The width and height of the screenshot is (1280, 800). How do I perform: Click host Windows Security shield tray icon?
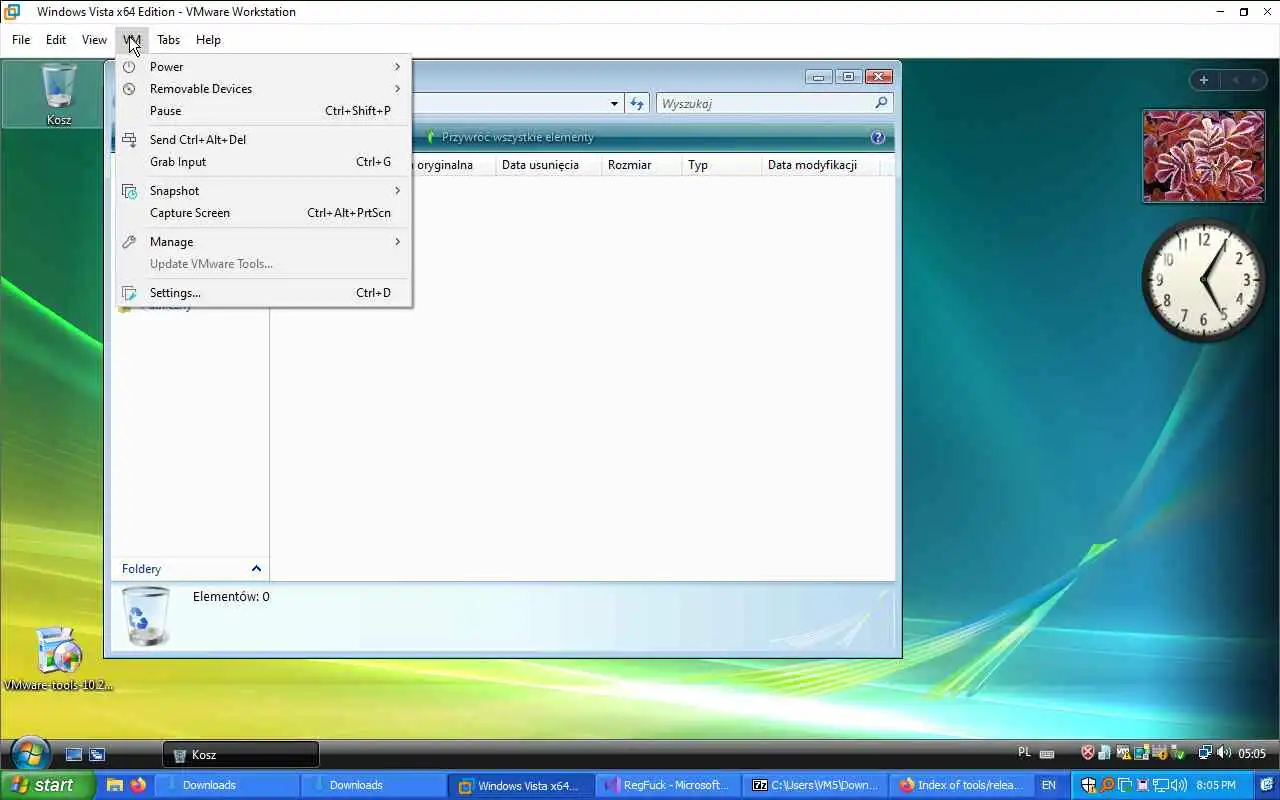coord(1089,785)
